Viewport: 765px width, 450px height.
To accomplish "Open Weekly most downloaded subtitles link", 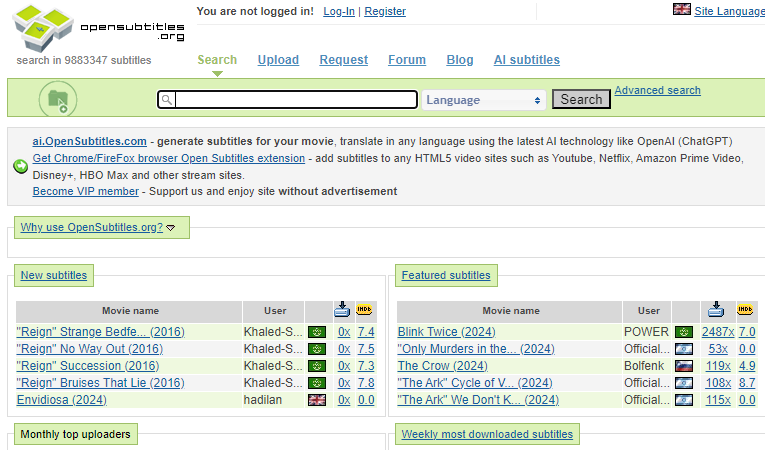I will [x=487, y=434].
